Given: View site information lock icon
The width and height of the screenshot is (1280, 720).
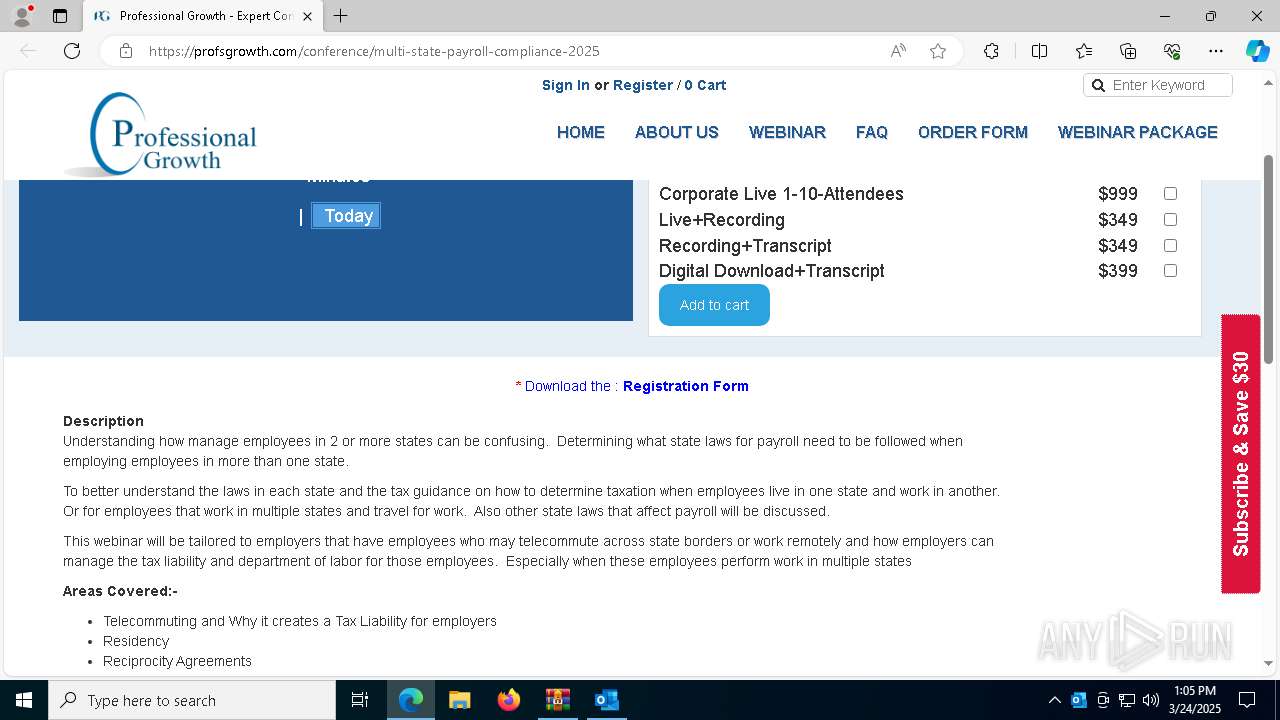Looking at the screenshot, I should (126, 51).
